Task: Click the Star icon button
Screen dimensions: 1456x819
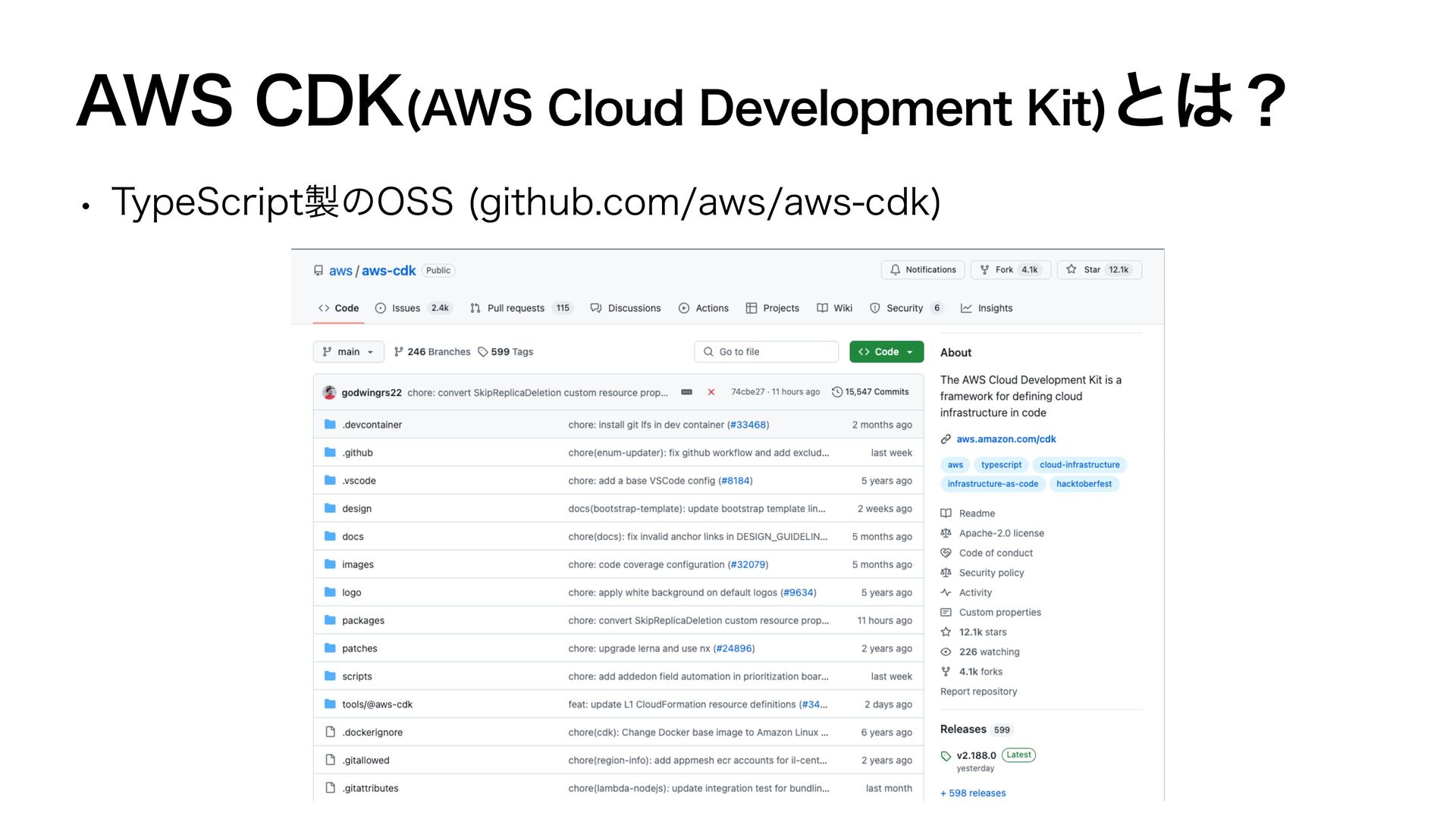Action: pyautogui.click(x=1072, y=270)
